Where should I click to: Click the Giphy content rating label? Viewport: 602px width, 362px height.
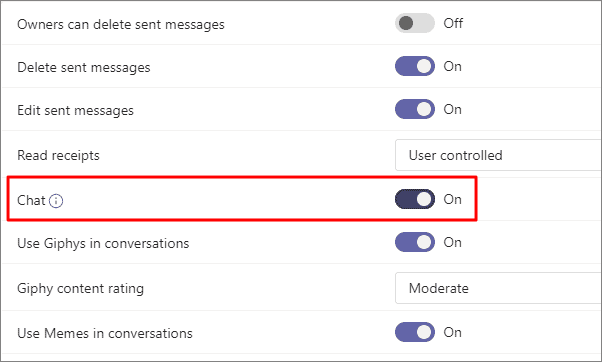[x=81, y=288]
